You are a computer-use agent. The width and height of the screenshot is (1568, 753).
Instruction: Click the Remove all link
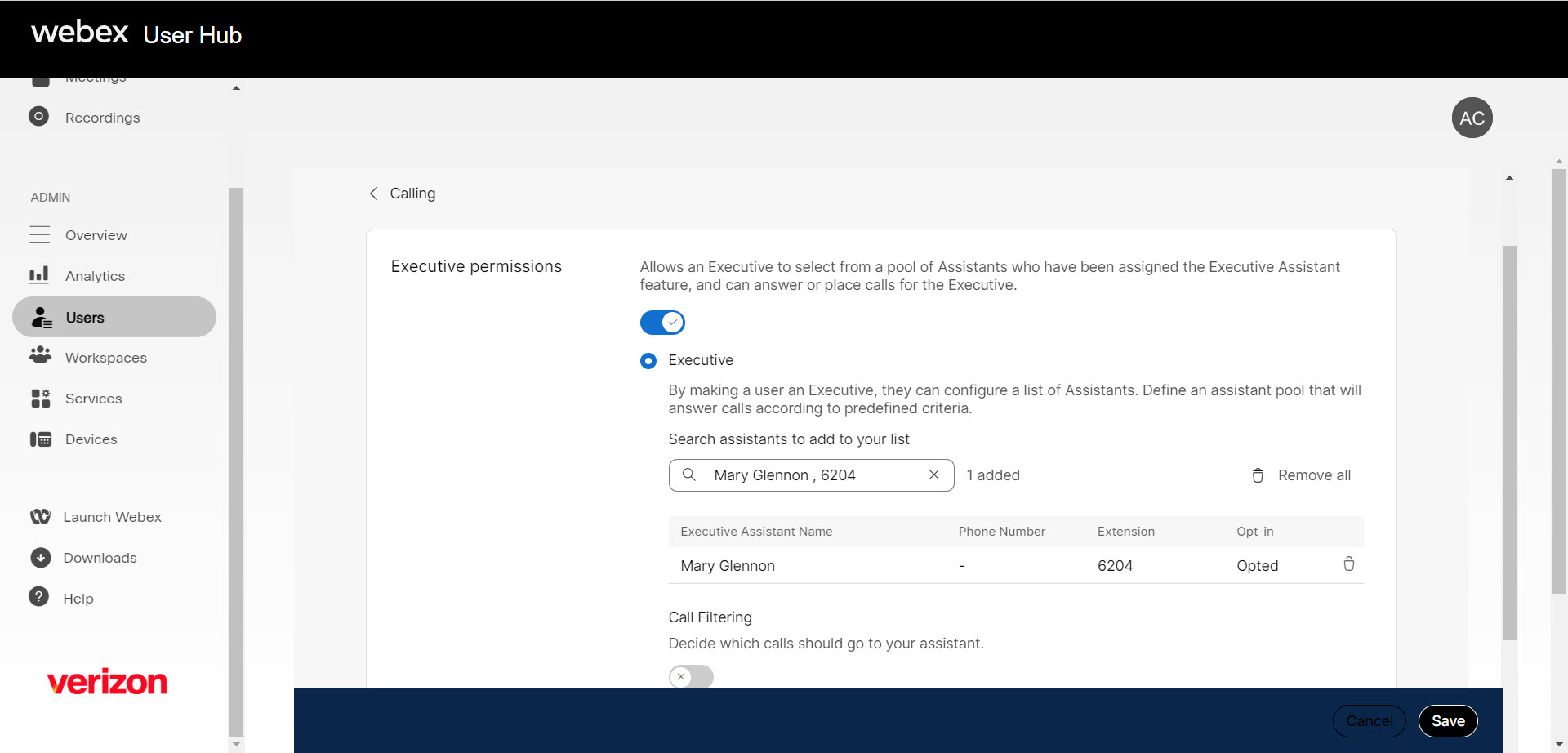coord(1314,475)
